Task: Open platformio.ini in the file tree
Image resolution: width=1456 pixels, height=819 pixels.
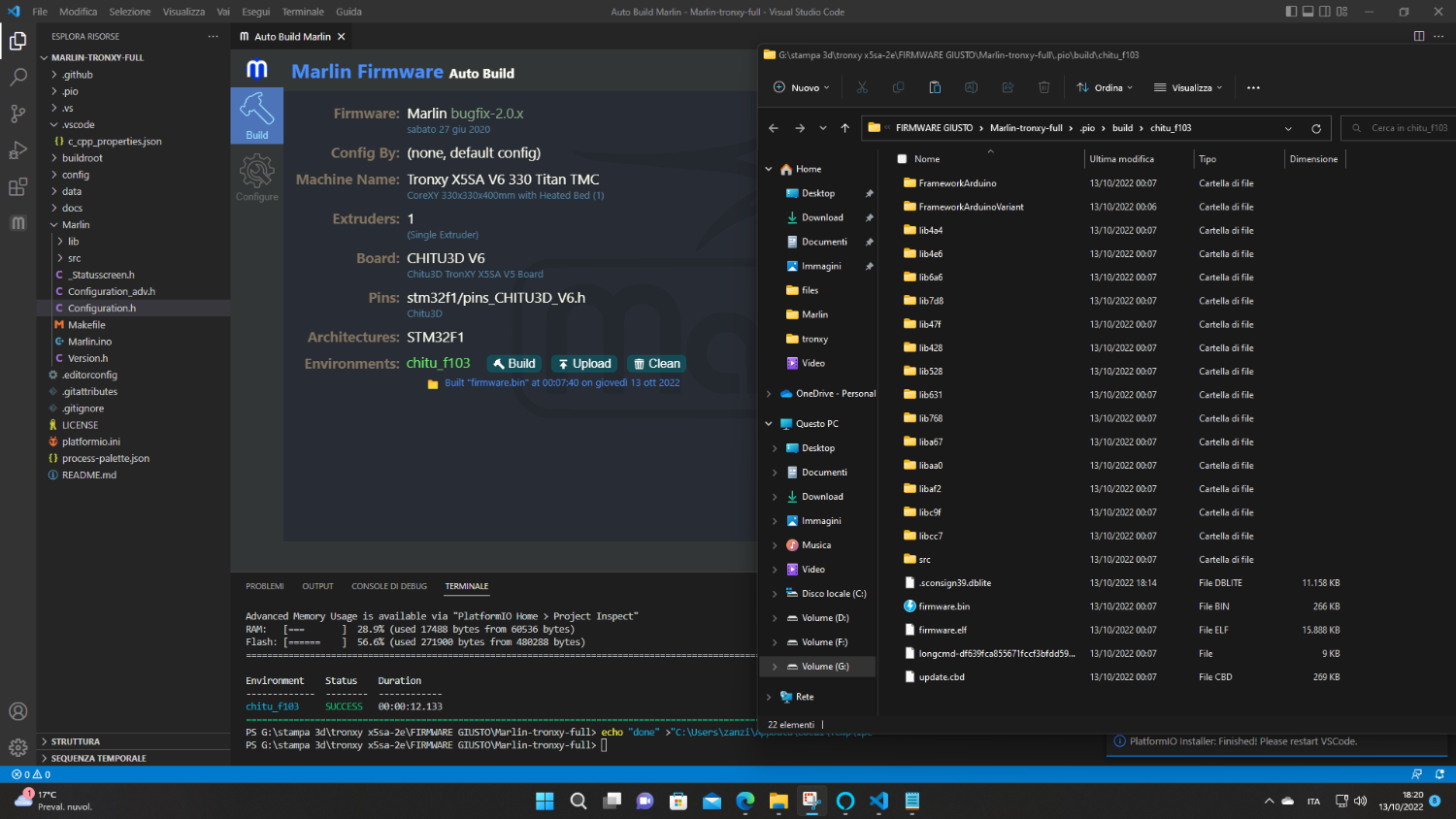Action: click(x=133, y=442)
